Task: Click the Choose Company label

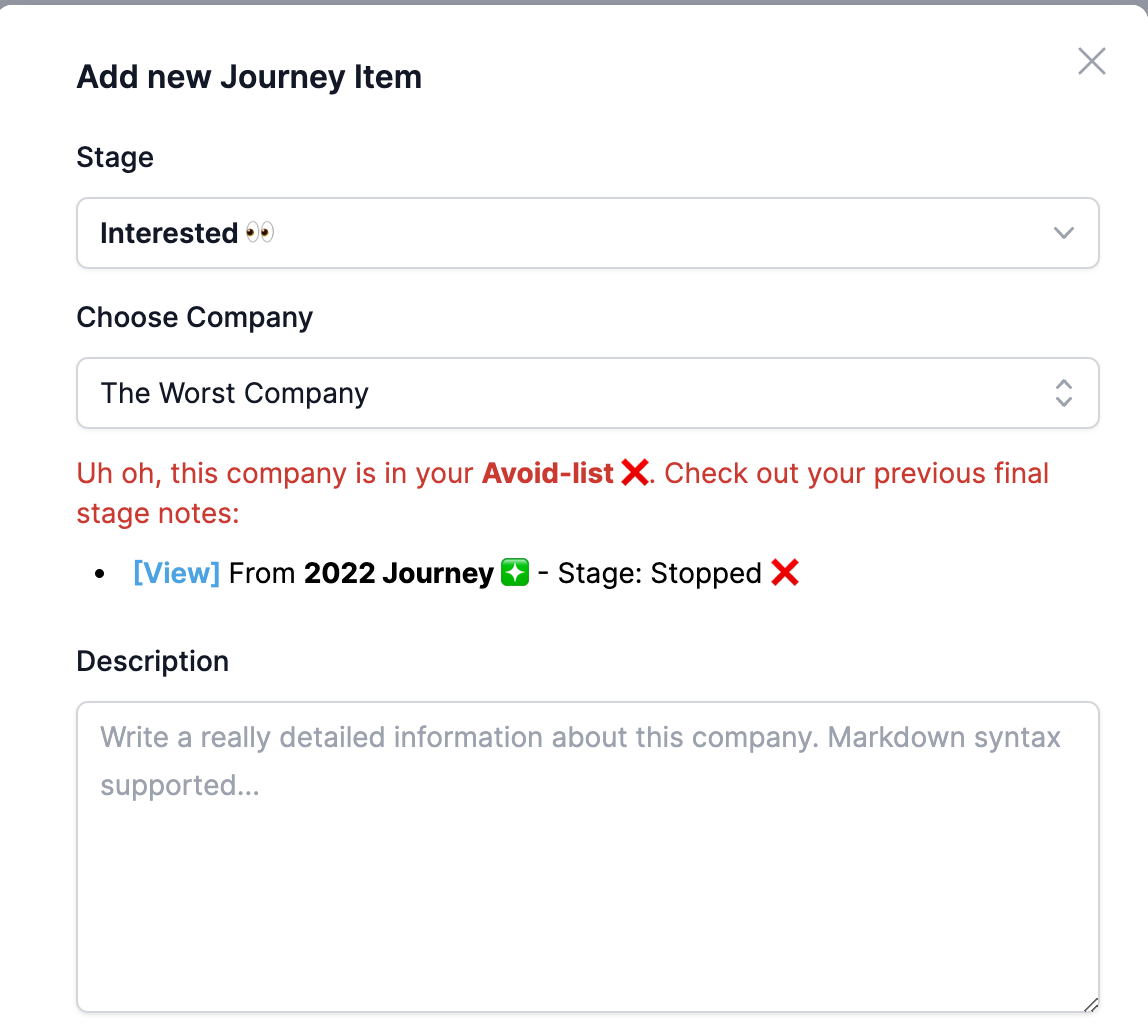Action: tap(195, 318)
